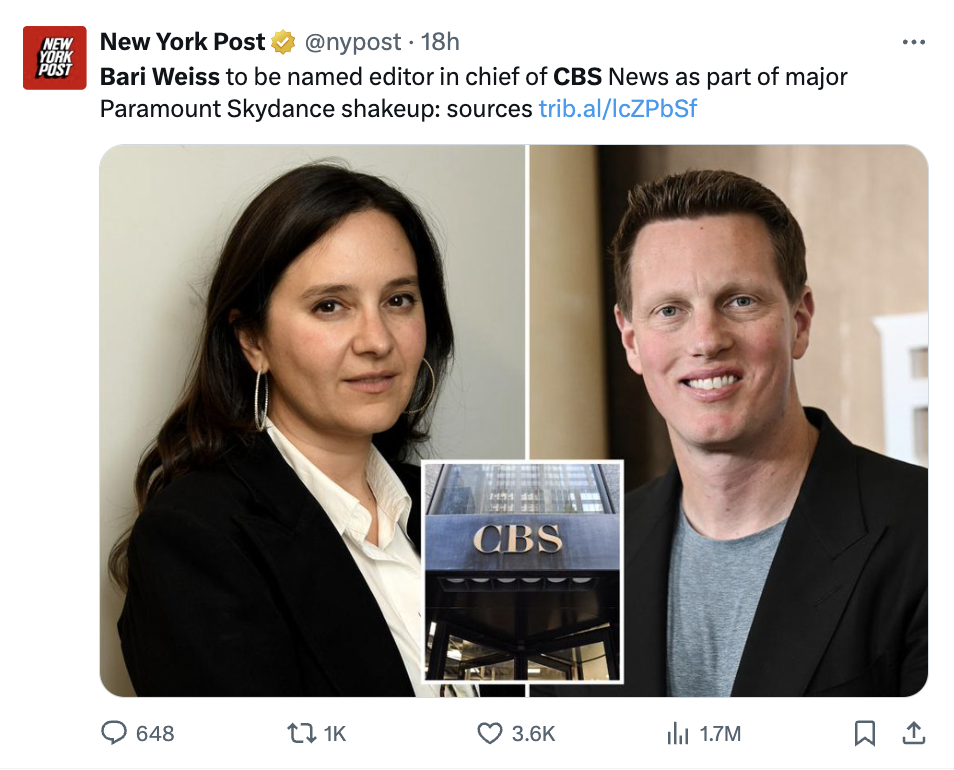This screenshot has height=770, width=954.
Task: Click the share upload arrow icon
Action: (913, 733)
